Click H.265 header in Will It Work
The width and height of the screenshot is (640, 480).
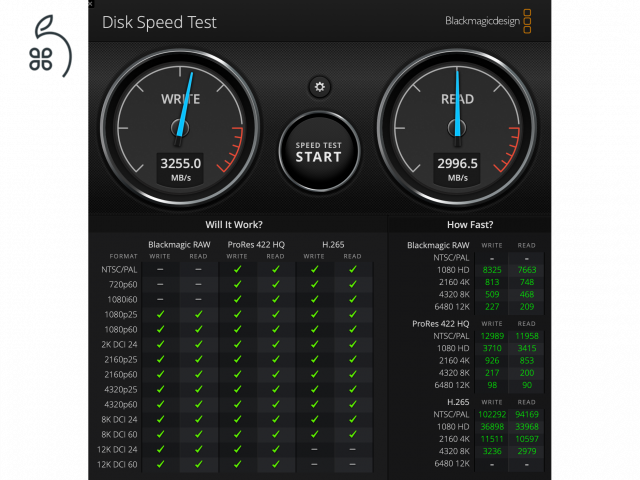click(x=333, y=244)
